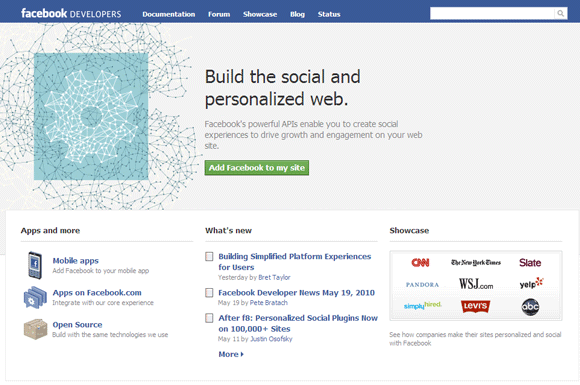Open the Forum menu item
The width and height of the screenshot is (580, 385).
point(219,14)
